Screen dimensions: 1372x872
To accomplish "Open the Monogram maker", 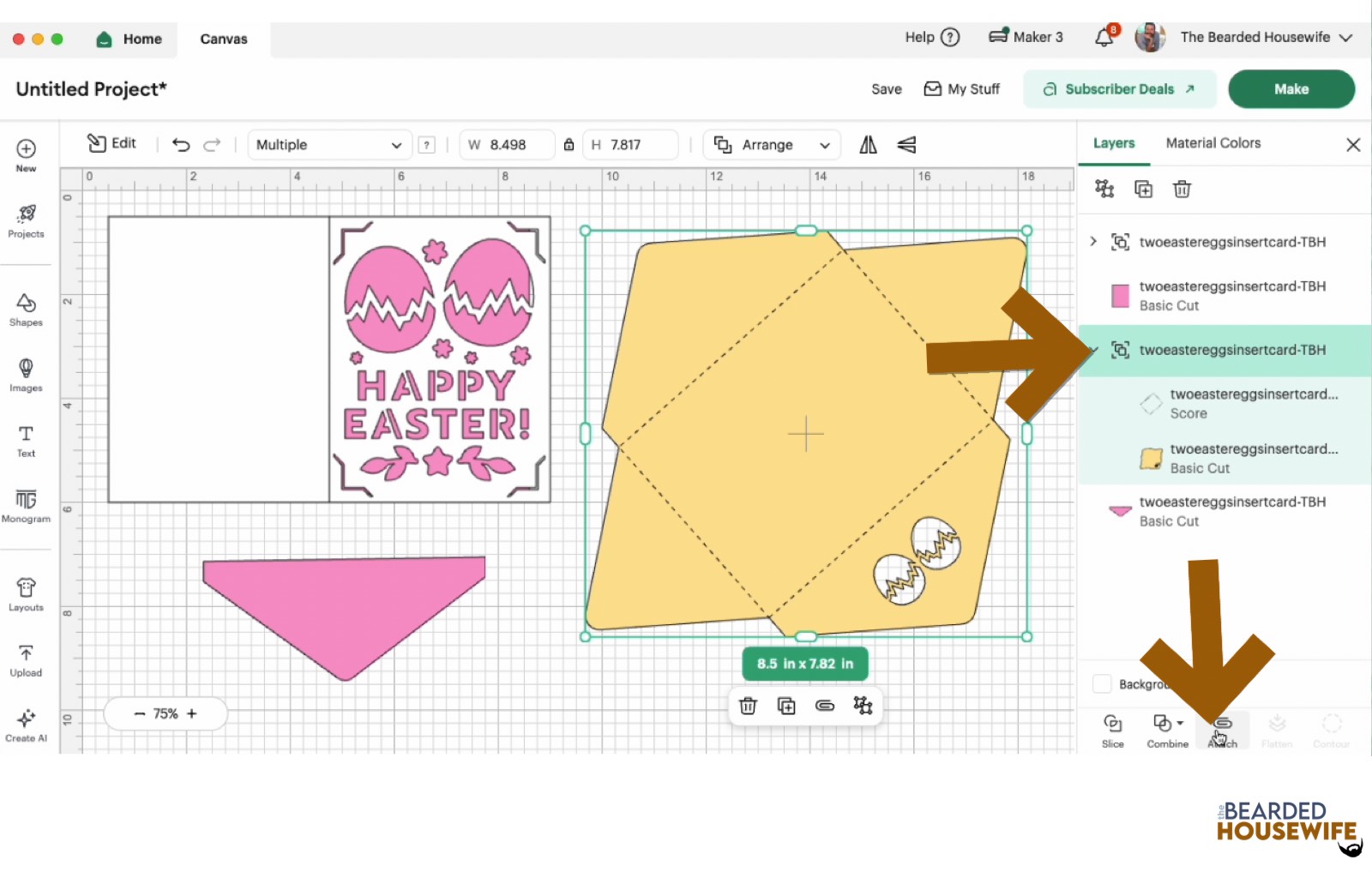I will click(26, 506).
